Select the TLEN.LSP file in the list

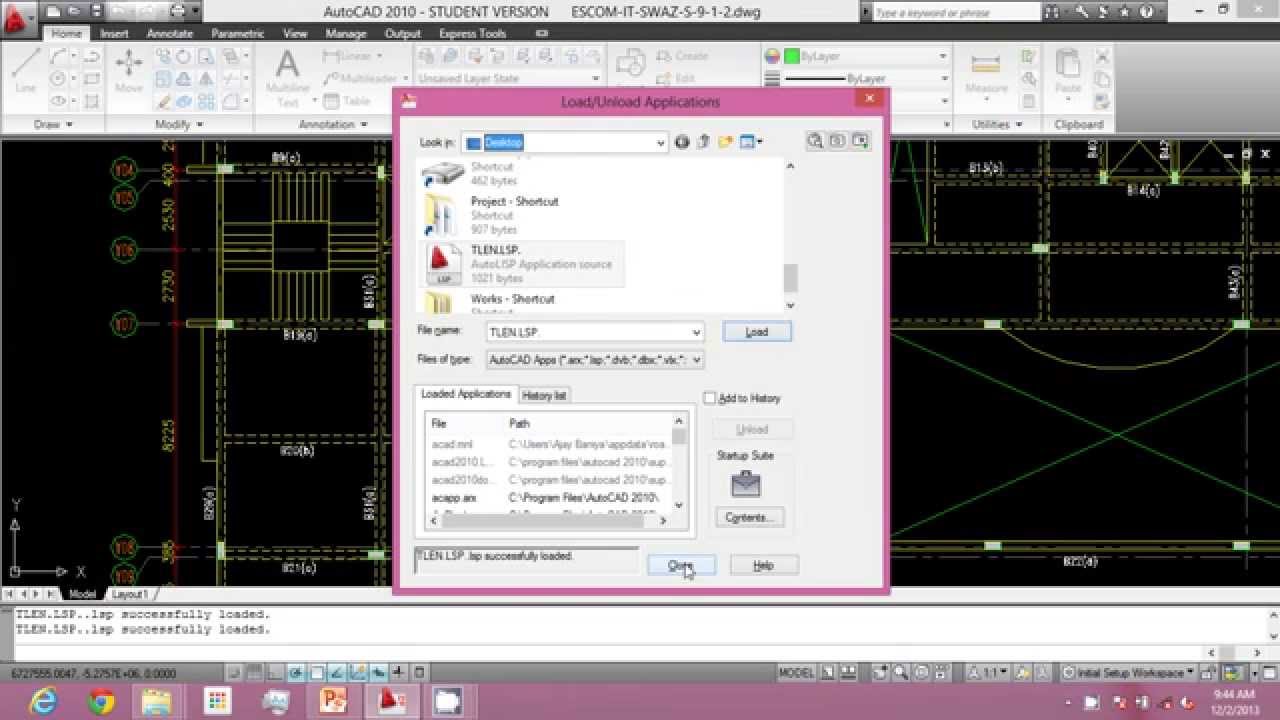[522, 264]
